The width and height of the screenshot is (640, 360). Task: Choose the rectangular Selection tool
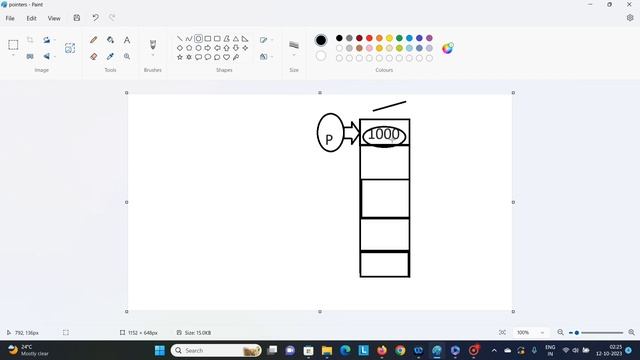click(x=13, y=44)
